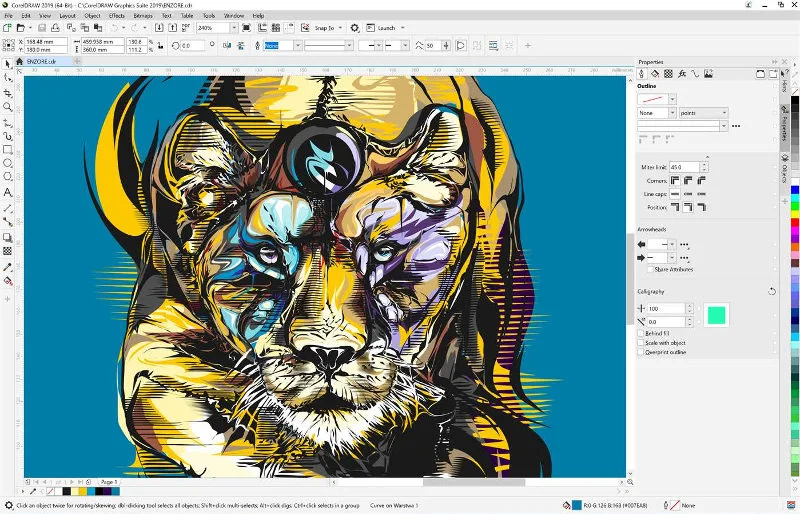Enable the Overprint outline checkbox
The width and height of the screenshot is (800, 514).
[641, 352]
